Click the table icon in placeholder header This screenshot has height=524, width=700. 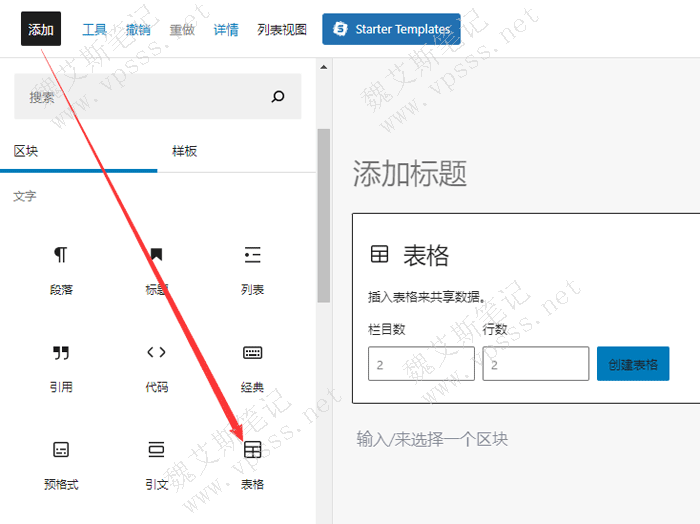tap(379, 255)
